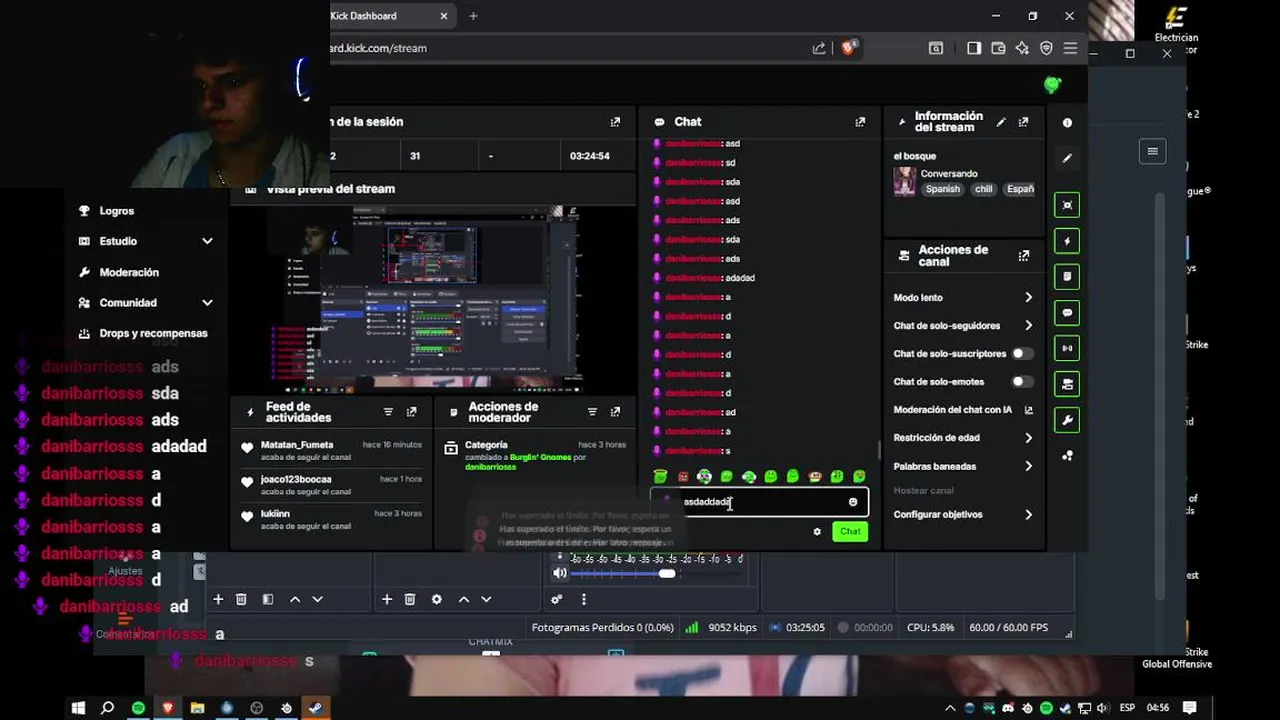Filter the Feed de actividades list

388,412
